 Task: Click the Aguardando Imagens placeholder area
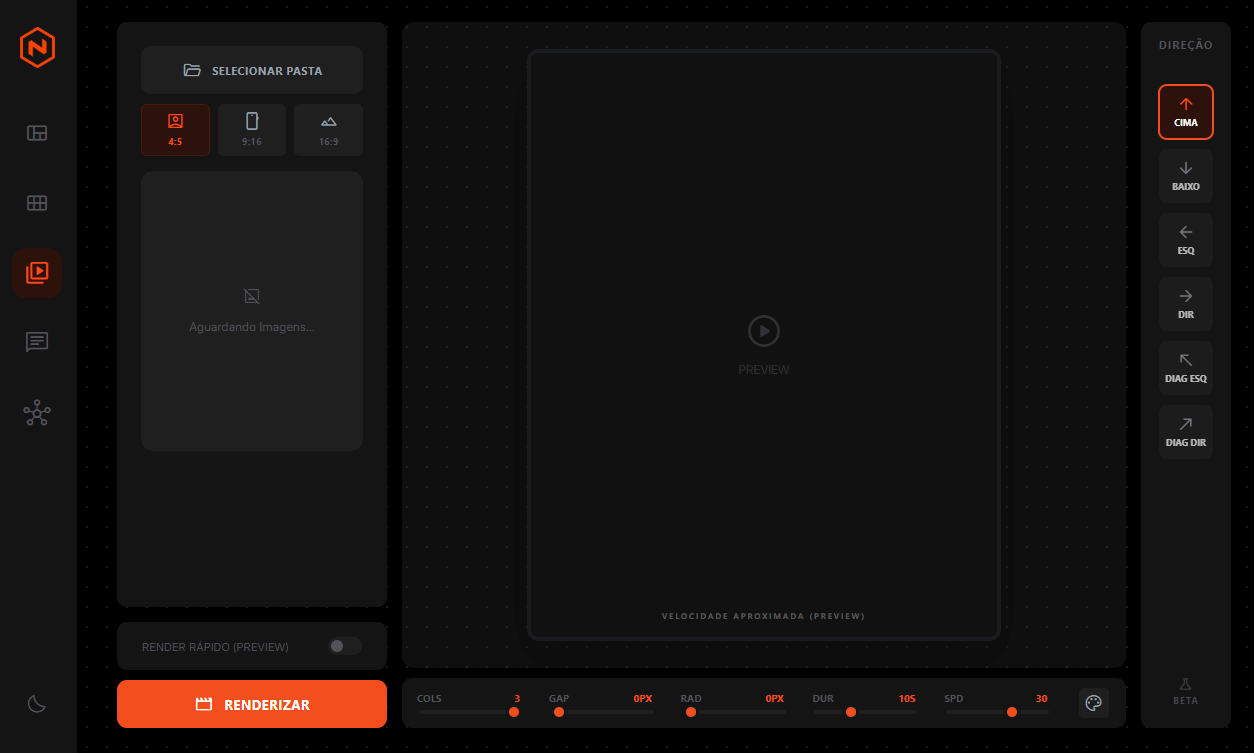(252, 311)
